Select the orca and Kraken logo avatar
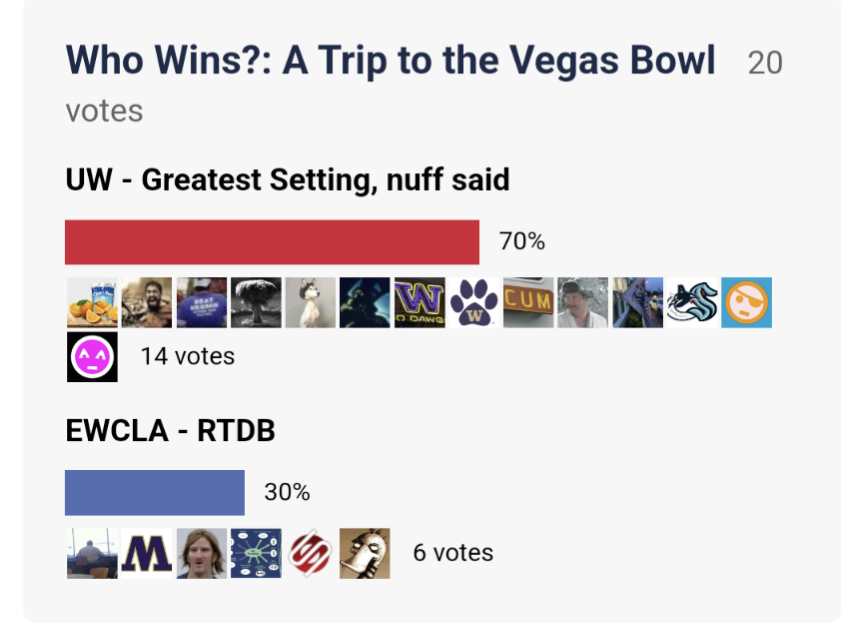 pos(692,303)
